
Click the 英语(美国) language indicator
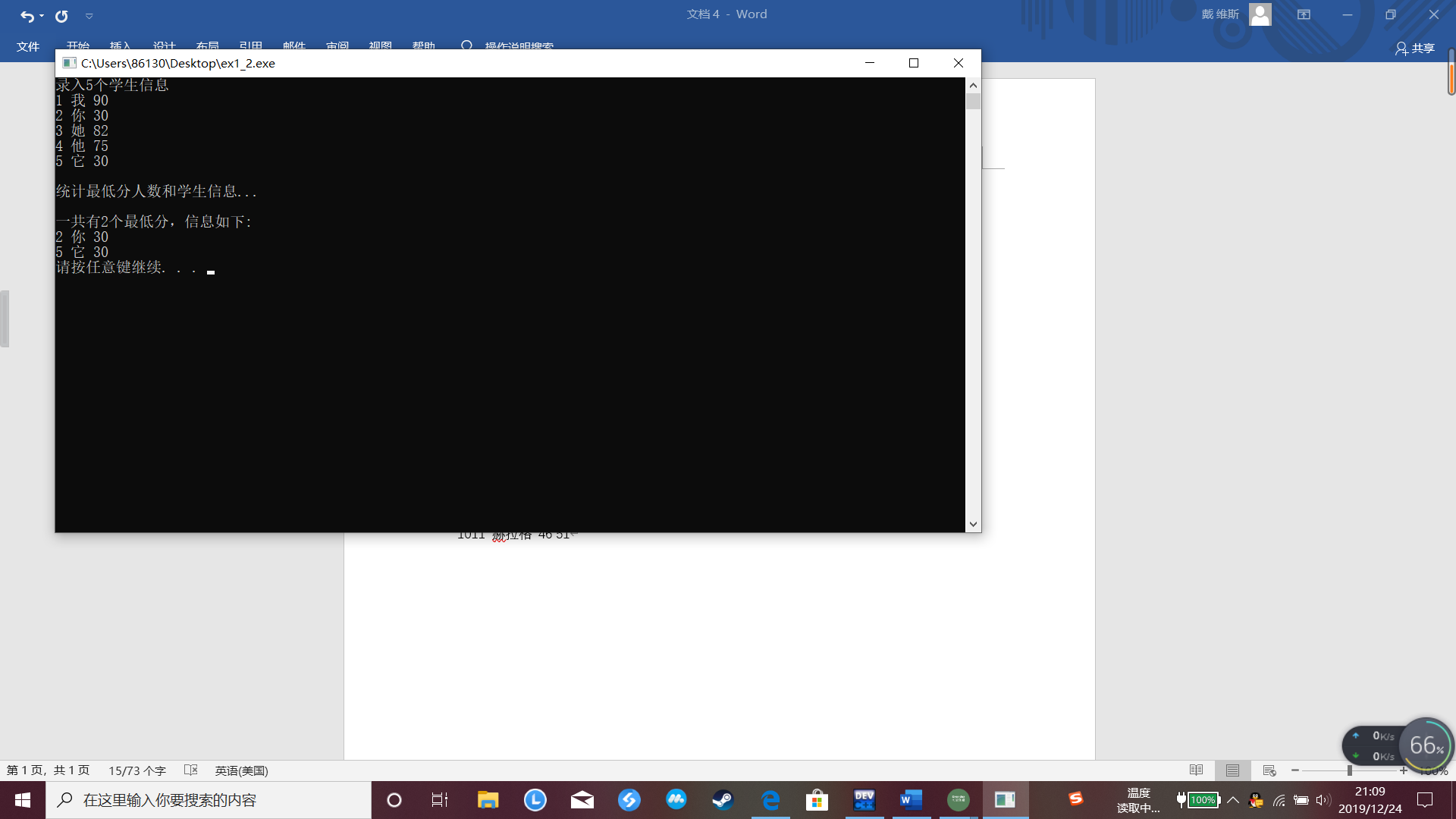coord(241,770)
